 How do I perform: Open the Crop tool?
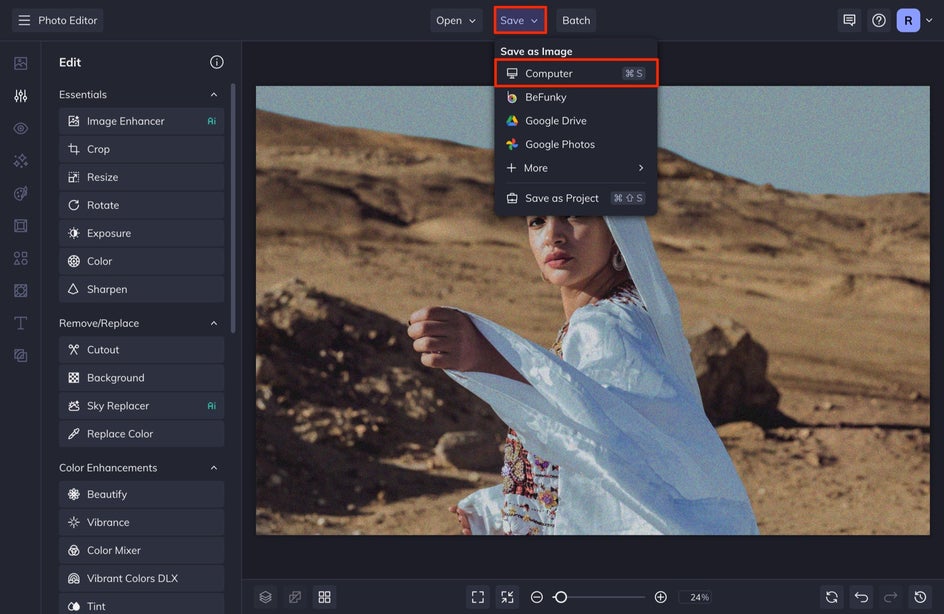click(141, 149)
